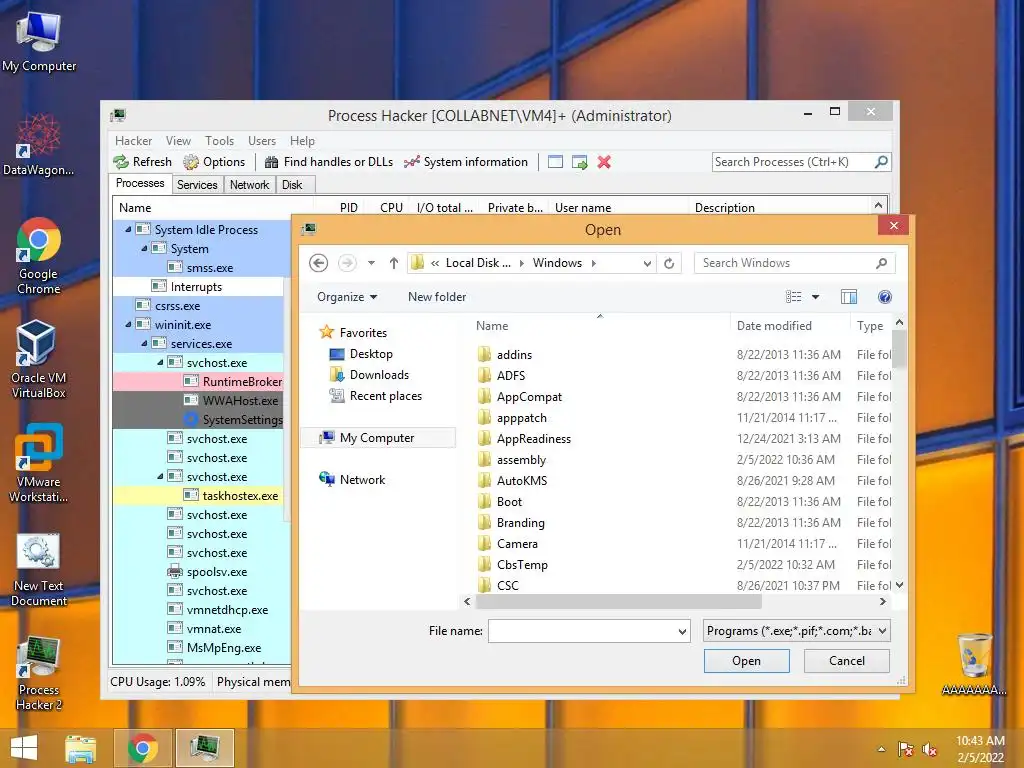The width and height of the screenshot is (1024, 768).
Task: Show hidden tray icons arrow
Action: point(881,749)
